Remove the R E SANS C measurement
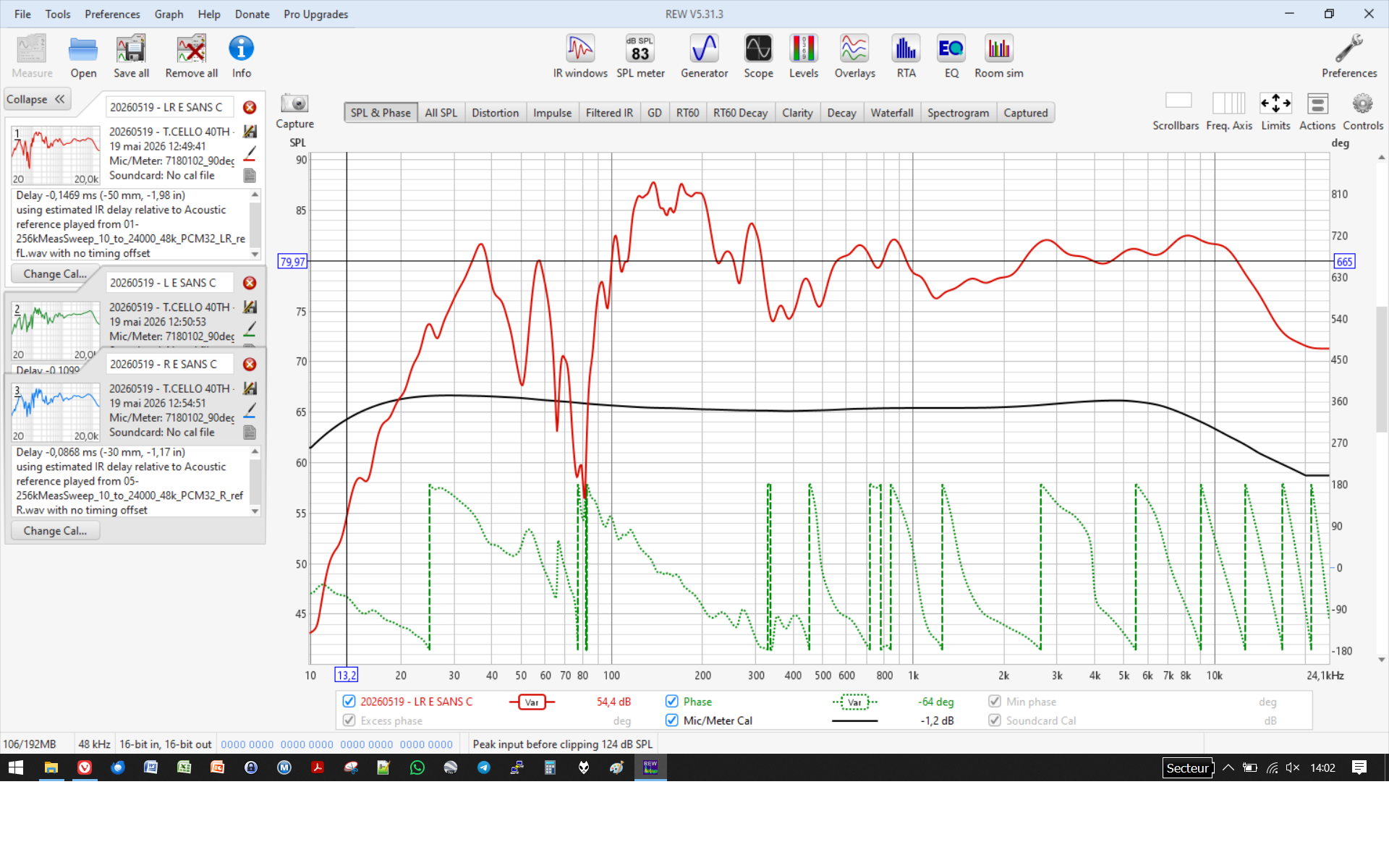The width and height of the screenshot is (1389, 868). coord(250,365)
